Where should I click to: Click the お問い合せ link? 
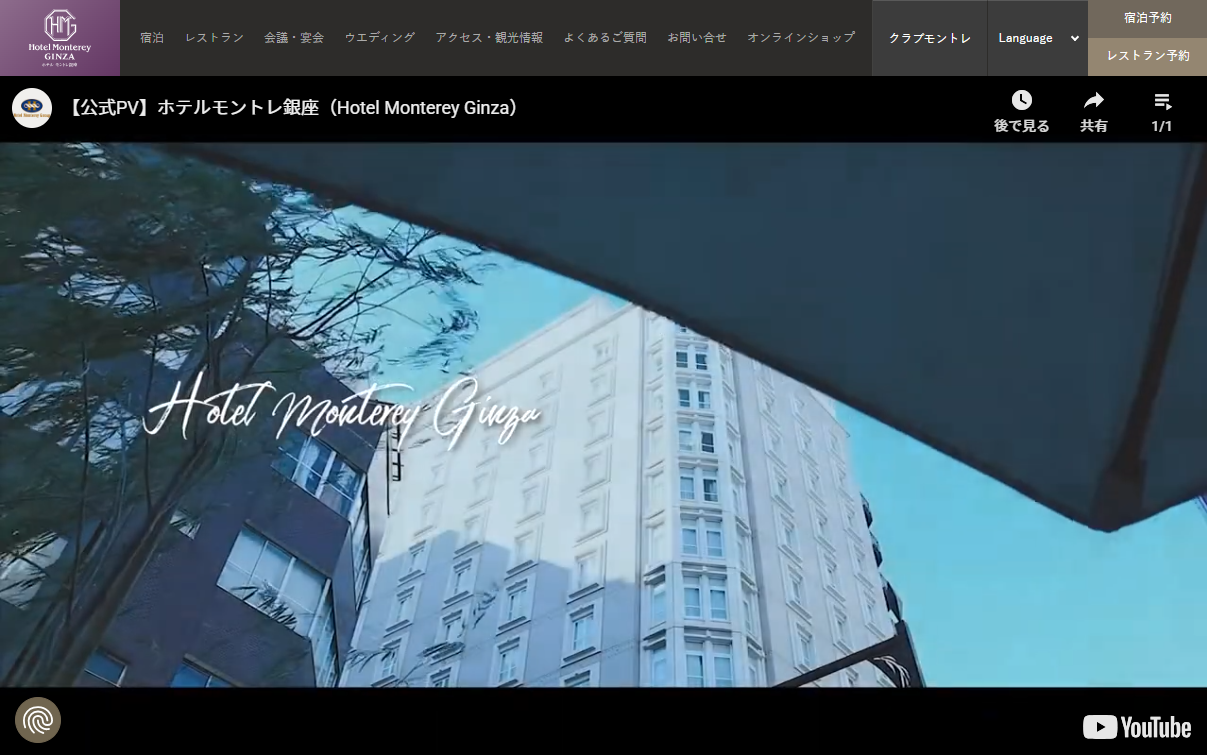(x=697, y=38)
